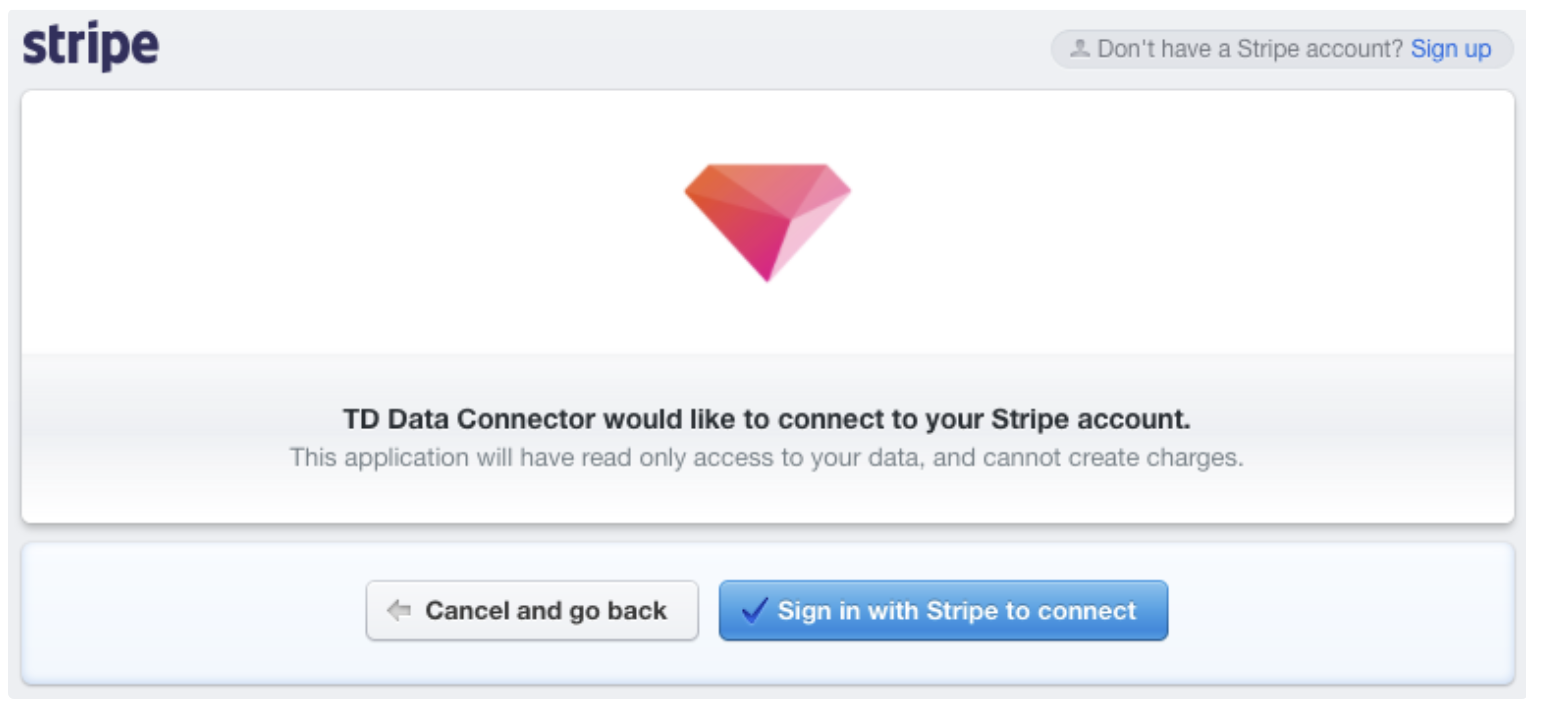Click "Don't have a Stripe account?" text
Image resolution: width=1542 pixels, height=712 pixels.
pyautogui.click(x=1250, y=49)
